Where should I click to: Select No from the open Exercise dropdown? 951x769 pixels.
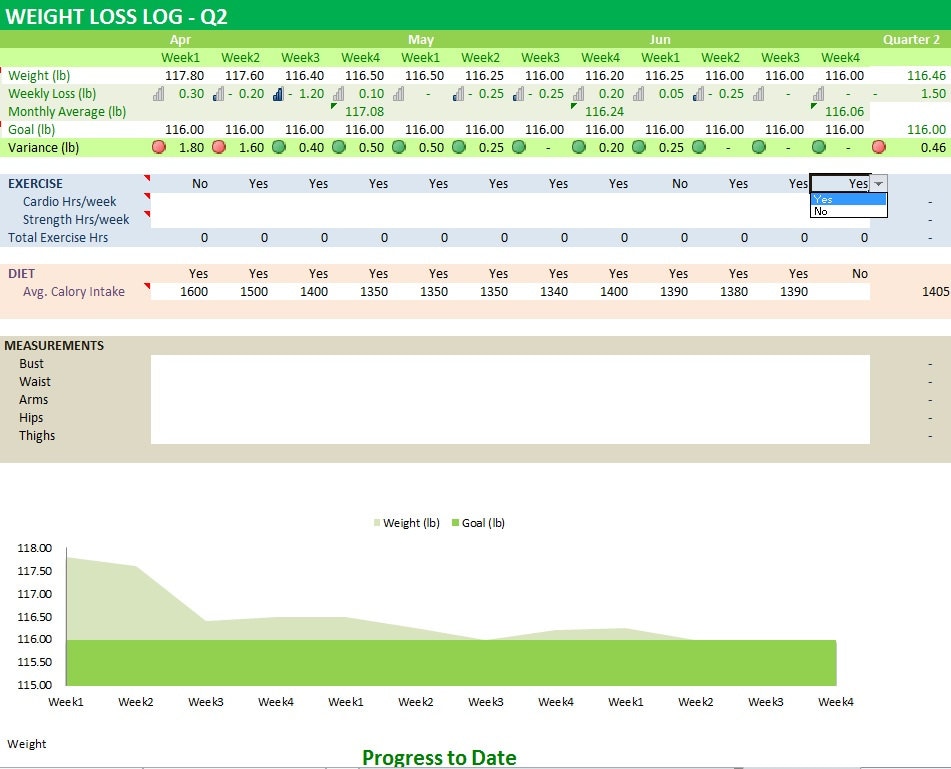[821, 213]
